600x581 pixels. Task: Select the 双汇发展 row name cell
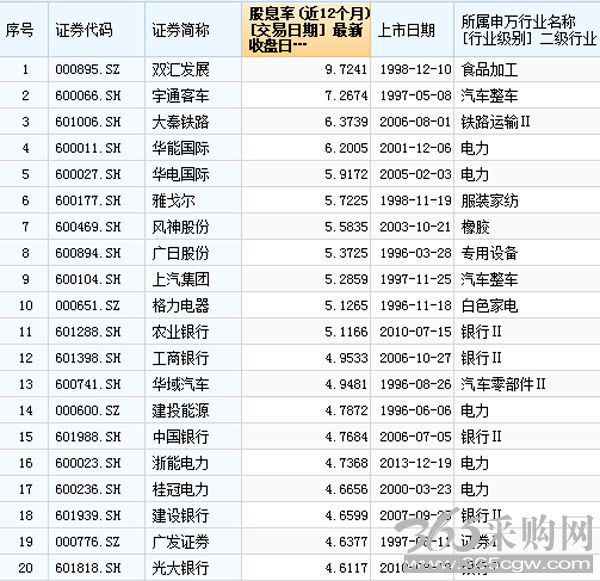point(193,70)
